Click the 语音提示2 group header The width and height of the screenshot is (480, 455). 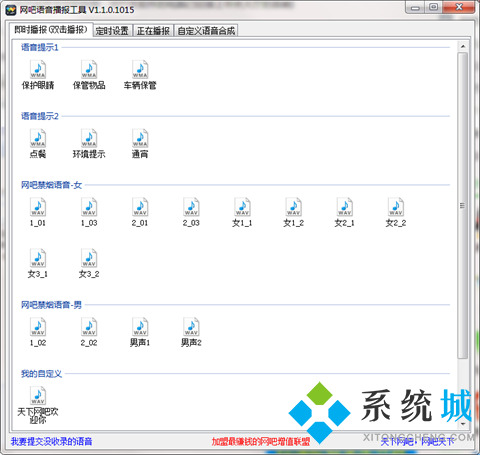40,116
